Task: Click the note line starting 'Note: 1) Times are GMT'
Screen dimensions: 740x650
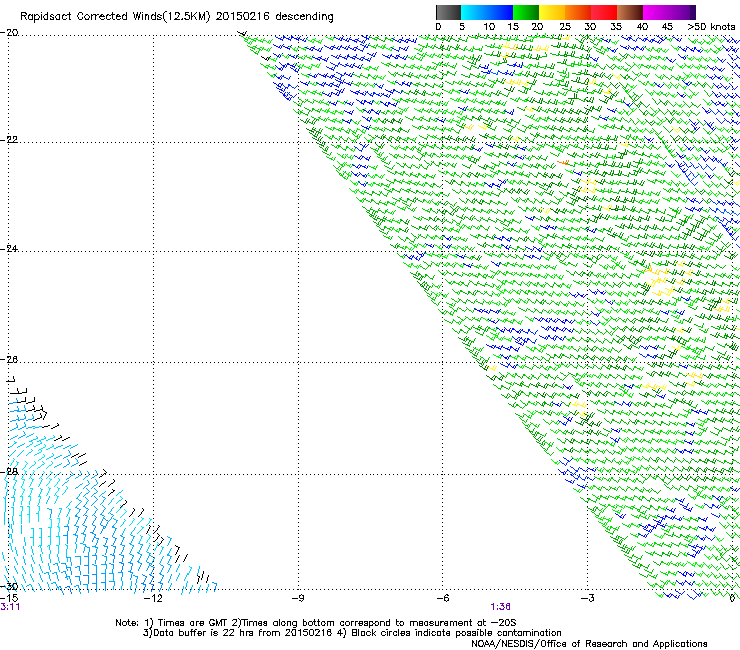Action: 316,623
